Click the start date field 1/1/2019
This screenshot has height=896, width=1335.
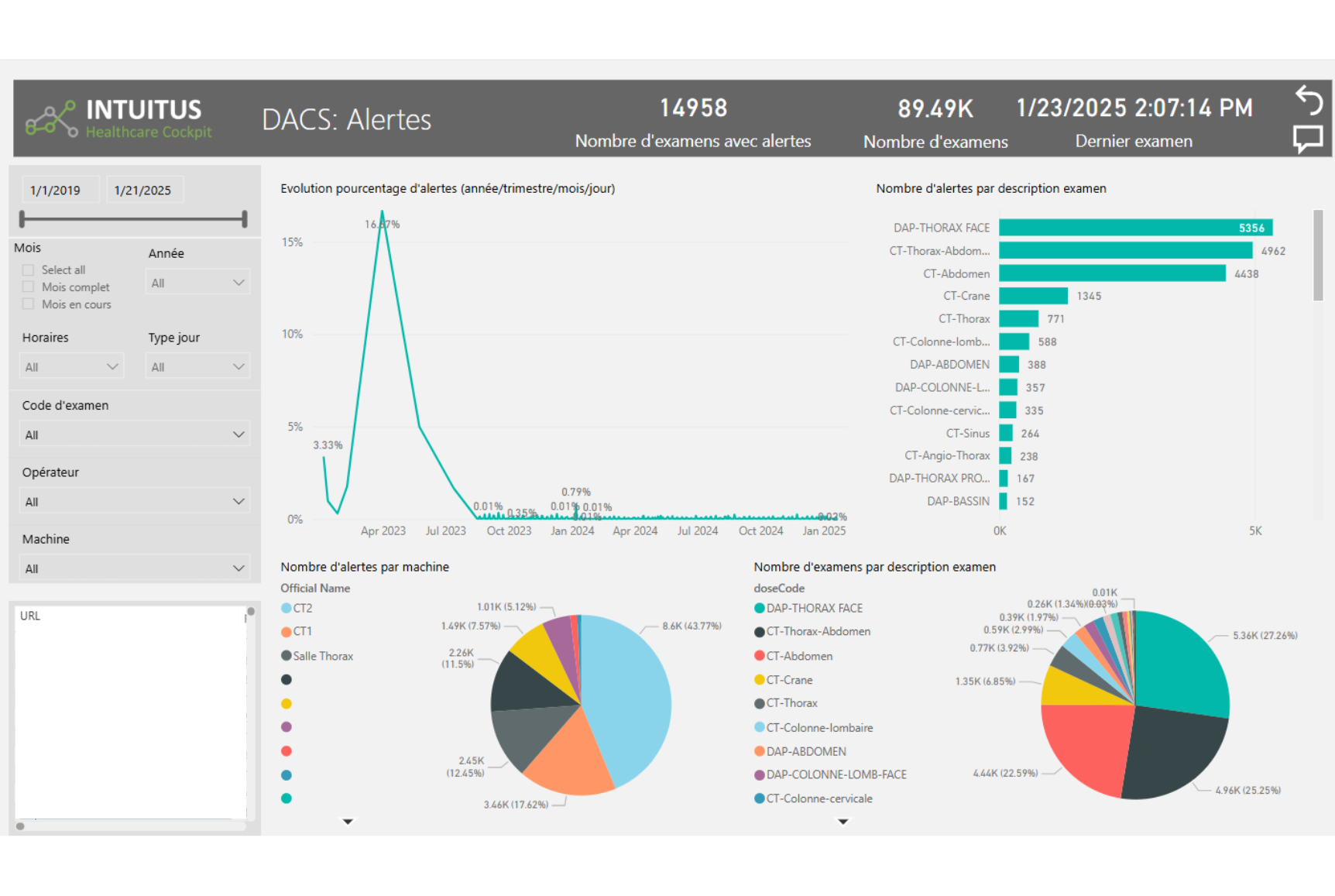click(56, 191)
